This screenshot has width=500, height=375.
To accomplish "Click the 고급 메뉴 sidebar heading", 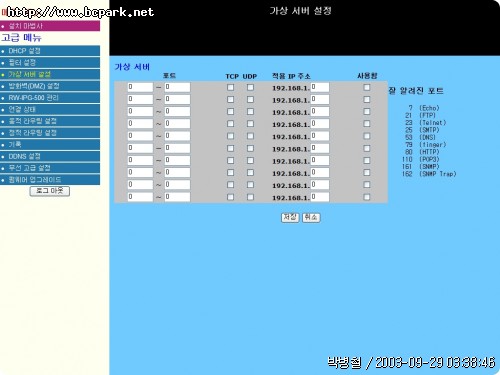I will 21,37.
